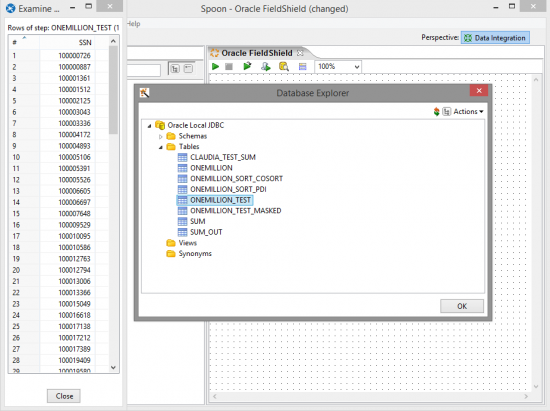Collapse the Oracle Local JDBC node
The image size is (550, 411).
point(149,126)
